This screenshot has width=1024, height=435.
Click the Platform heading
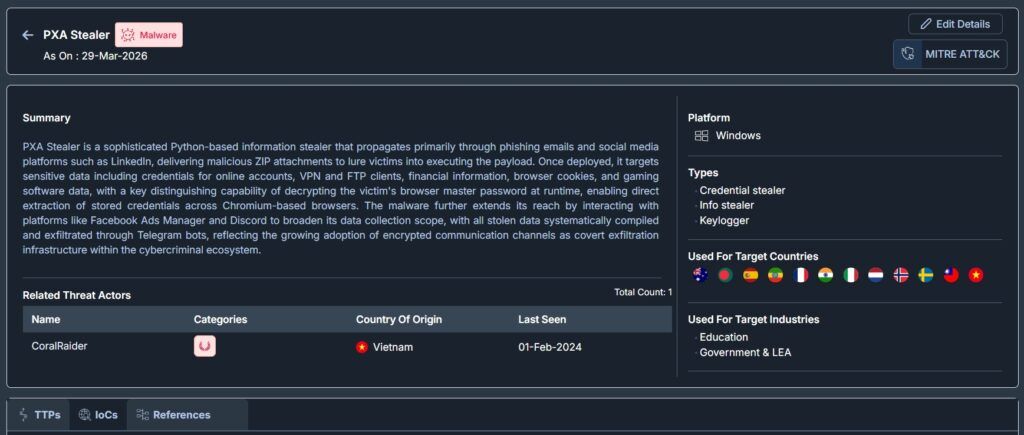coord(709,118)
